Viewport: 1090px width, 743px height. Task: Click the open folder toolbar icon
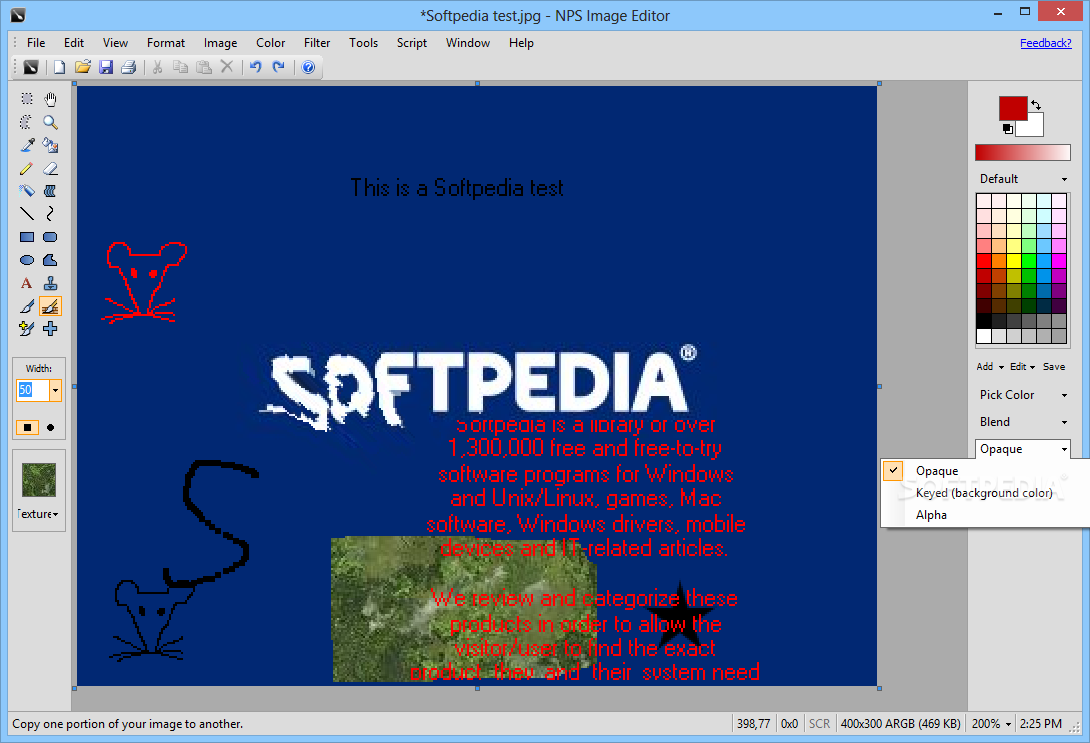pyautogui.click(x=83, y=67)
